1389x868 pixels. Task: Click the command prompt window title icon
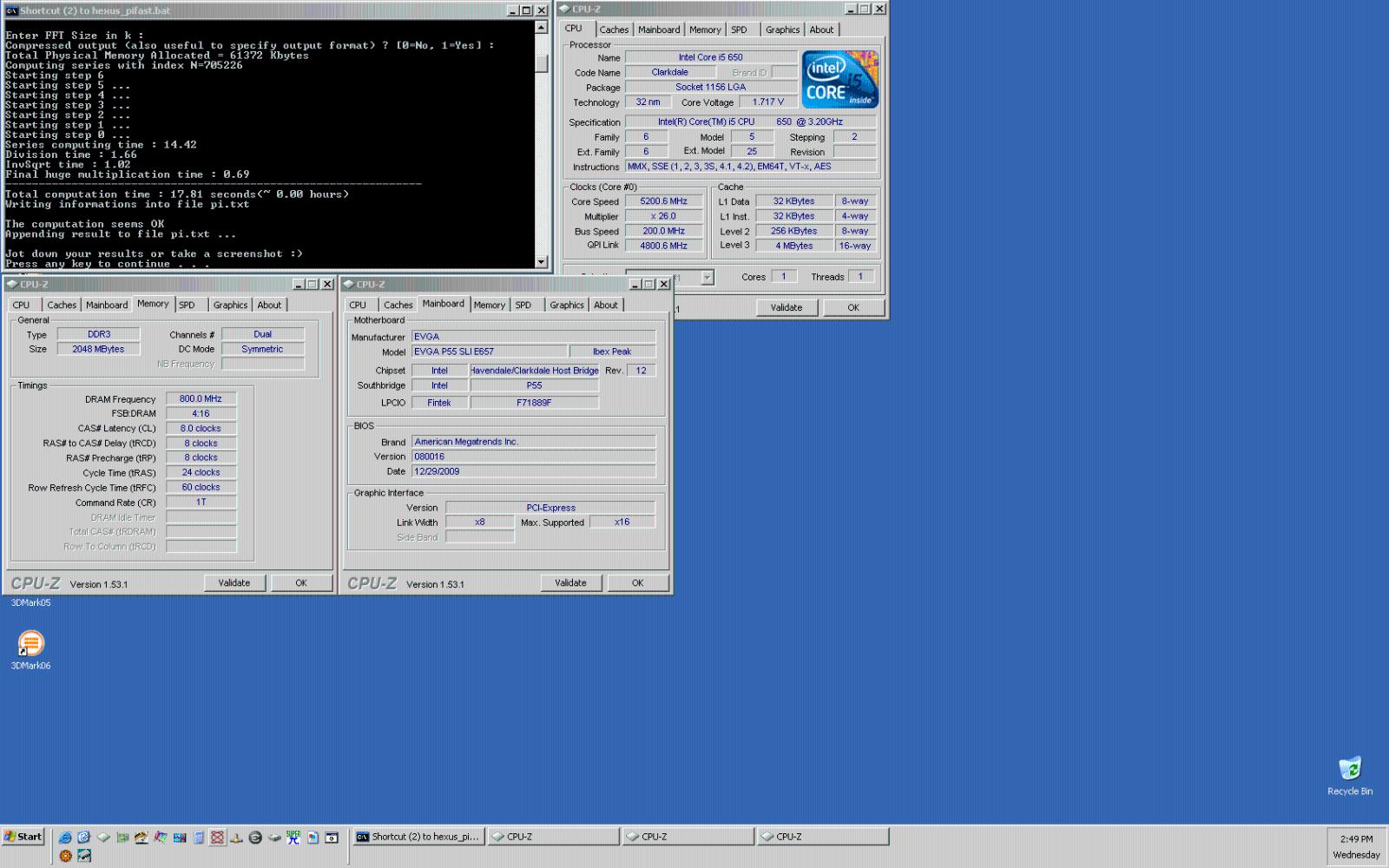tap(12, 10)
